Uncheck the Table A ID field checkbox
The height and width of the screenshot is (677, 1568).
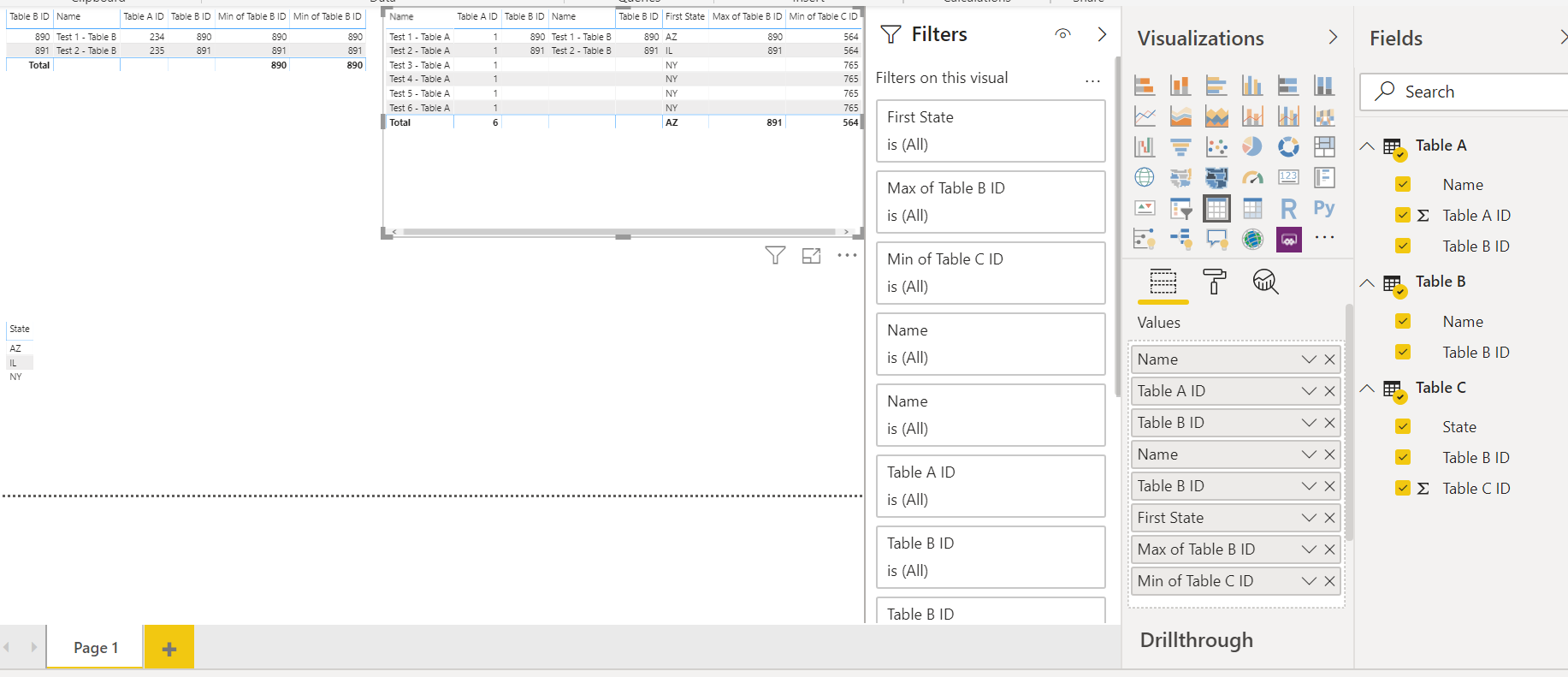point(1403,215)
